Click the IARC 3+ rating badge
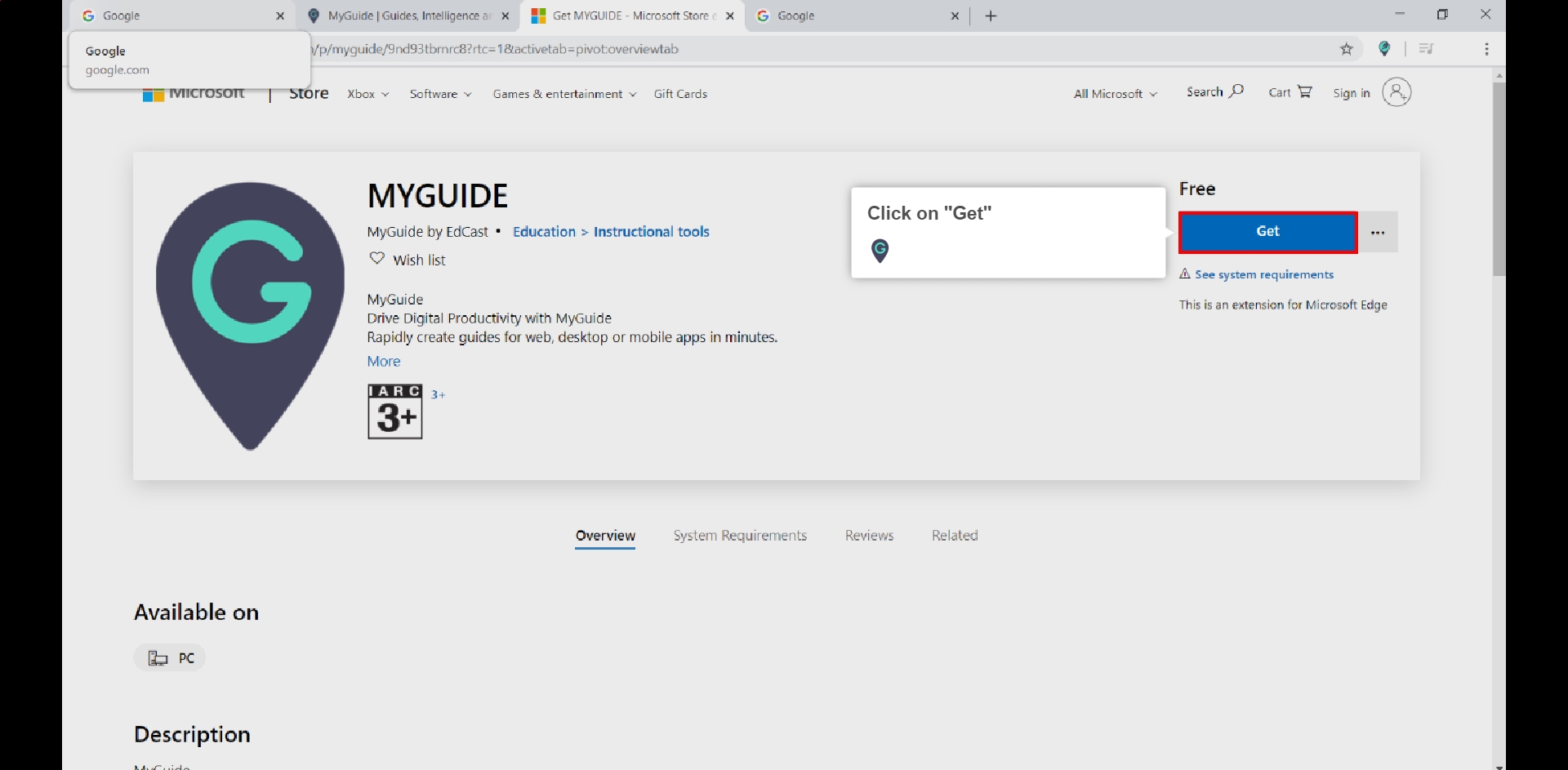 point(395,412)
